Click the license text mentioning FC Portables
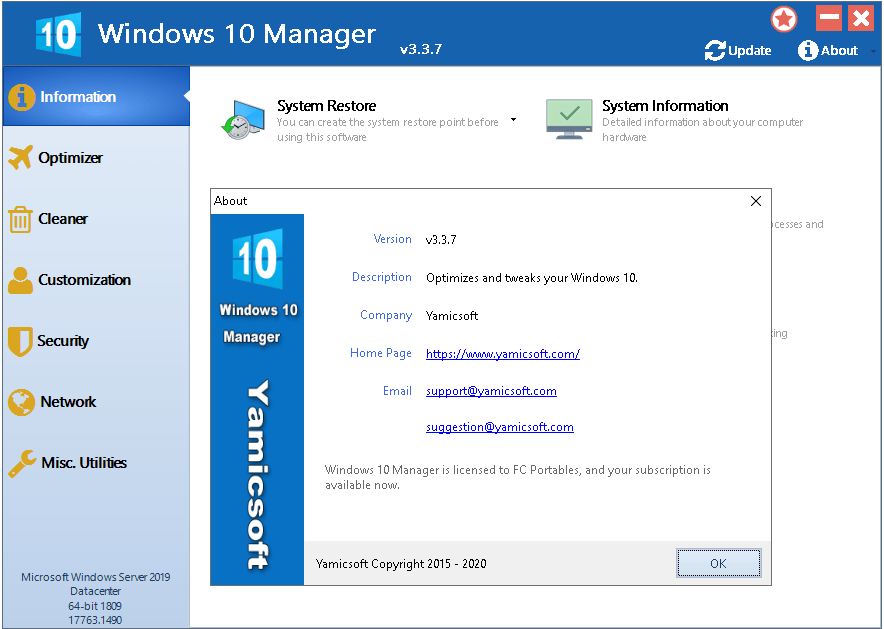884x629 pixels. 518,477
